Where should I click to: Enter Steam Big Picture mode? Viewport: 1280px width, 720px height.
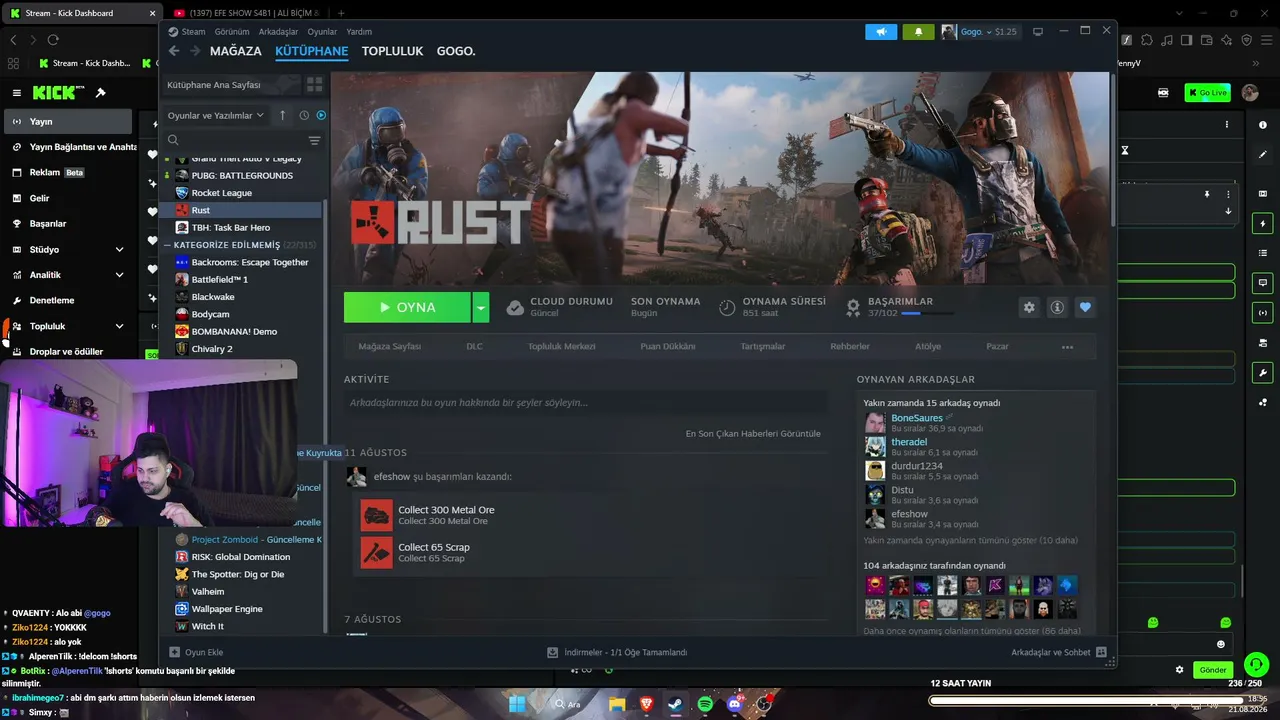pos(1038,32)
